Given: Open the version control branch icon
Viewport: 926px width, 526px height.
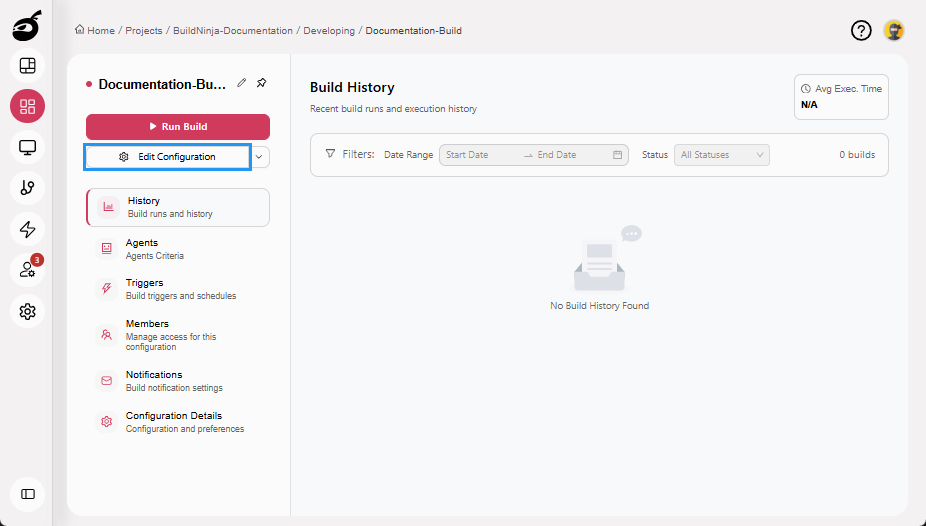Looking at the screenshot, I should 27,188.
